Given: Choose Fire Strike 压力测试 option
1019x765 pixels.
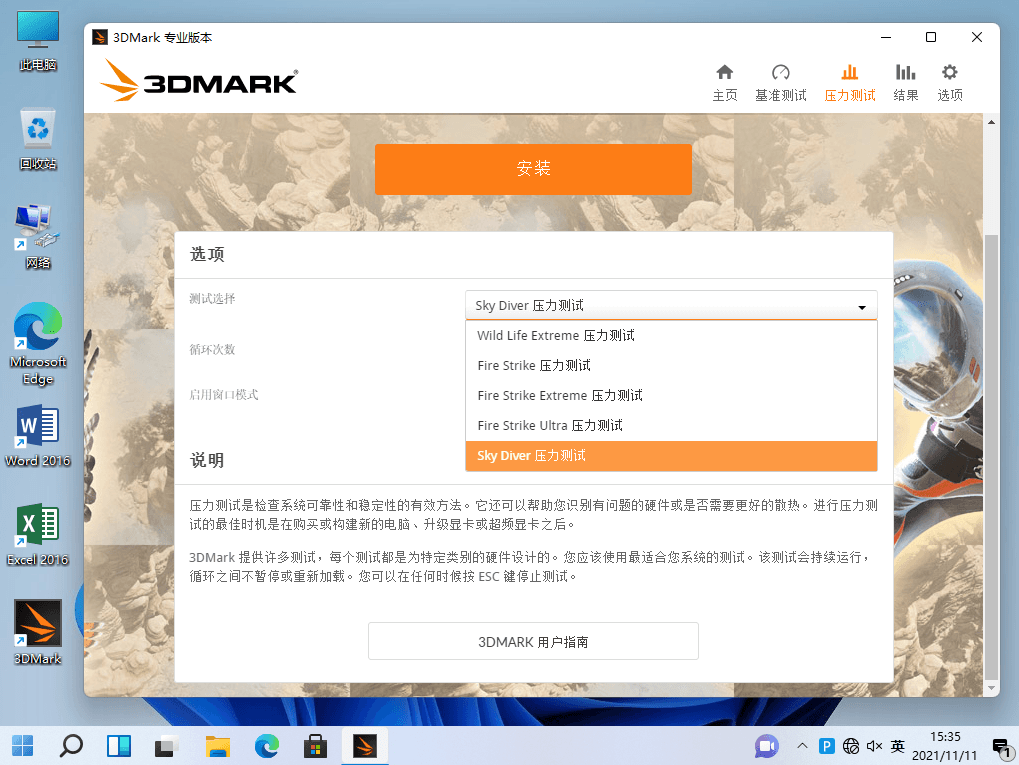Looking at the screenshot, I should [x=671, y=365].
